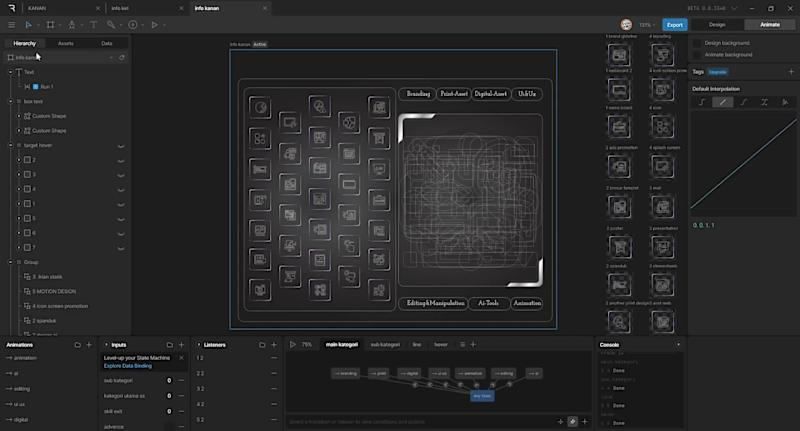
Task: Collapse the box text group
Action: coord(10,102)
